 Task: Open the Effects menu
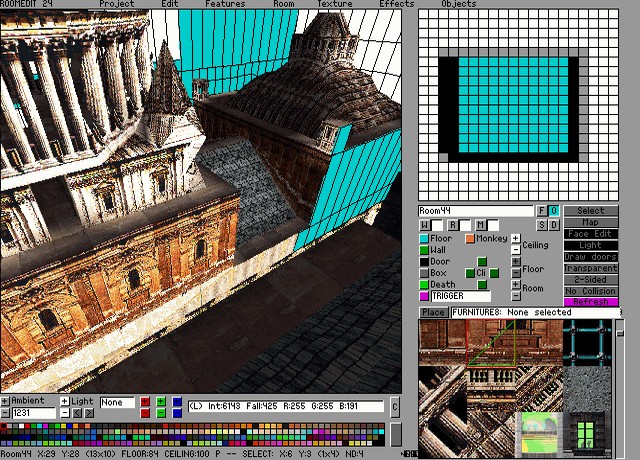[396, 4]
